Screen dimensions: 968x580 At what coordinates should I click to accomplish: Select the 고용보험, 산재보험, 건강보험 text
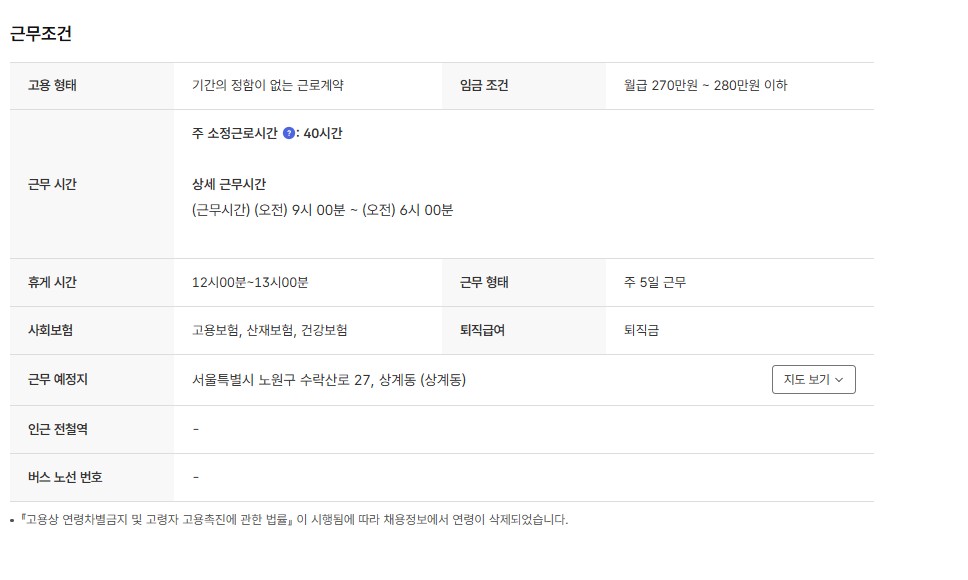[x=269, y=330]
